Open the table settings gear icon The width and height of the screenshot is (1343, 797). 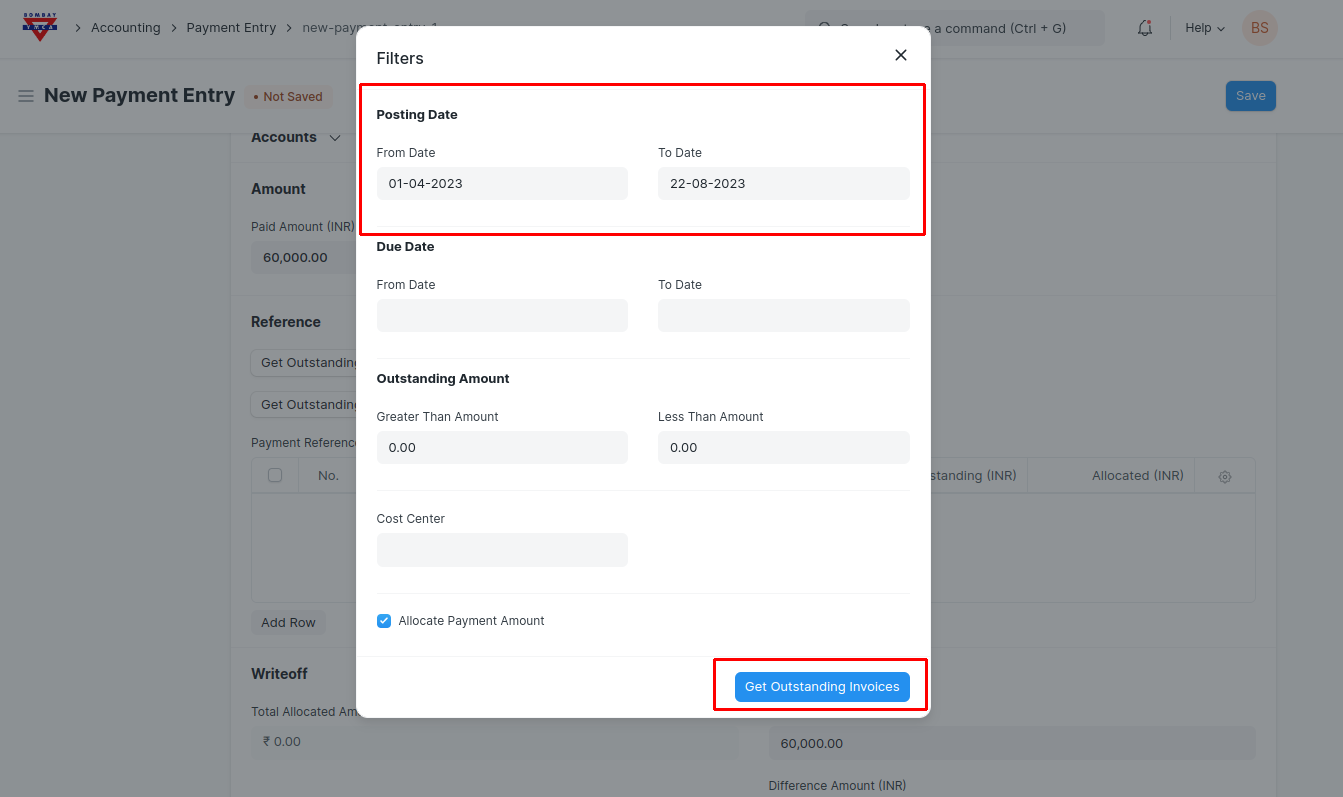[x=1224, y=477]
